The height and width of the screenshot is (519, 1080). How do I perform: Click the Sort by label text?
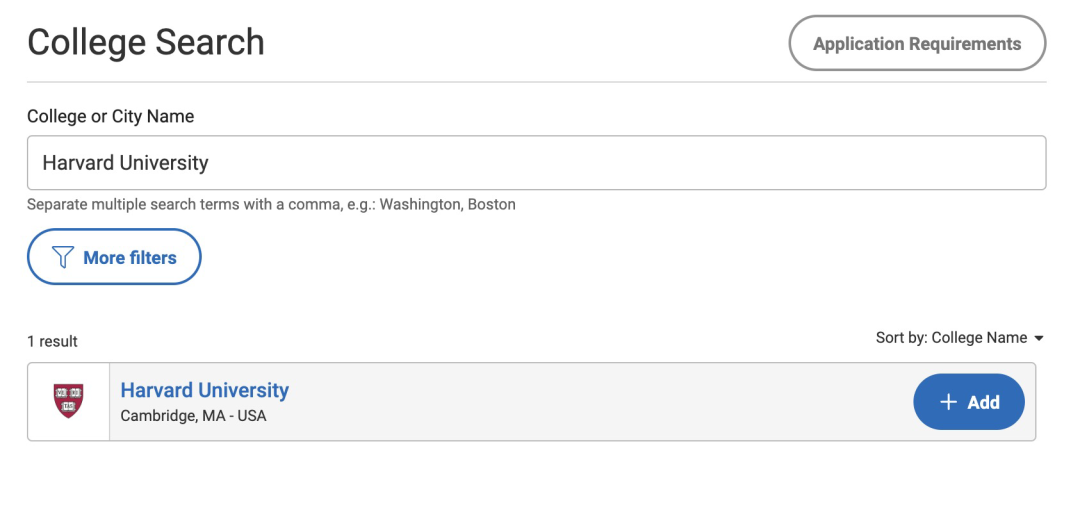click(x=901, y=338)
